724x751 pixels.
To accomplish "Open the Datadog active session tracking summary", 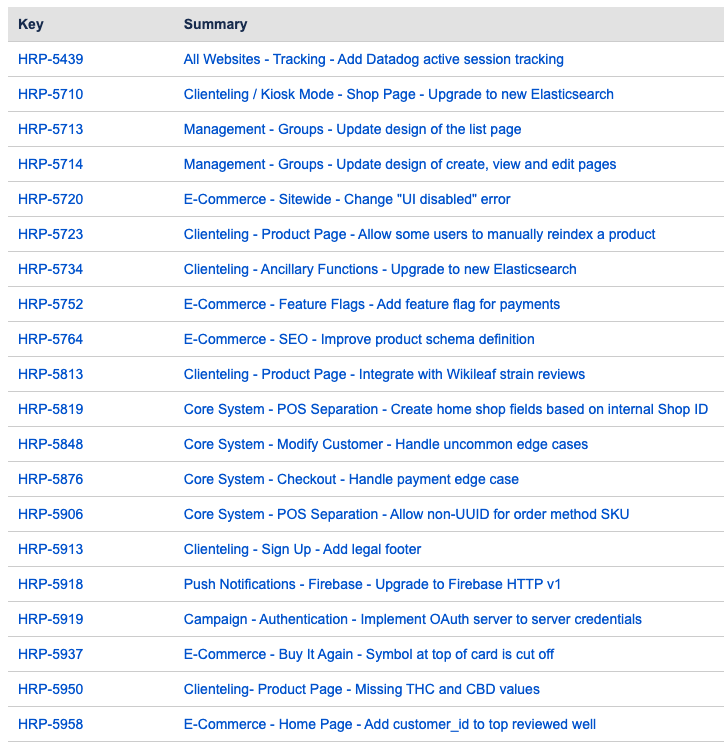I will point(373,59).
